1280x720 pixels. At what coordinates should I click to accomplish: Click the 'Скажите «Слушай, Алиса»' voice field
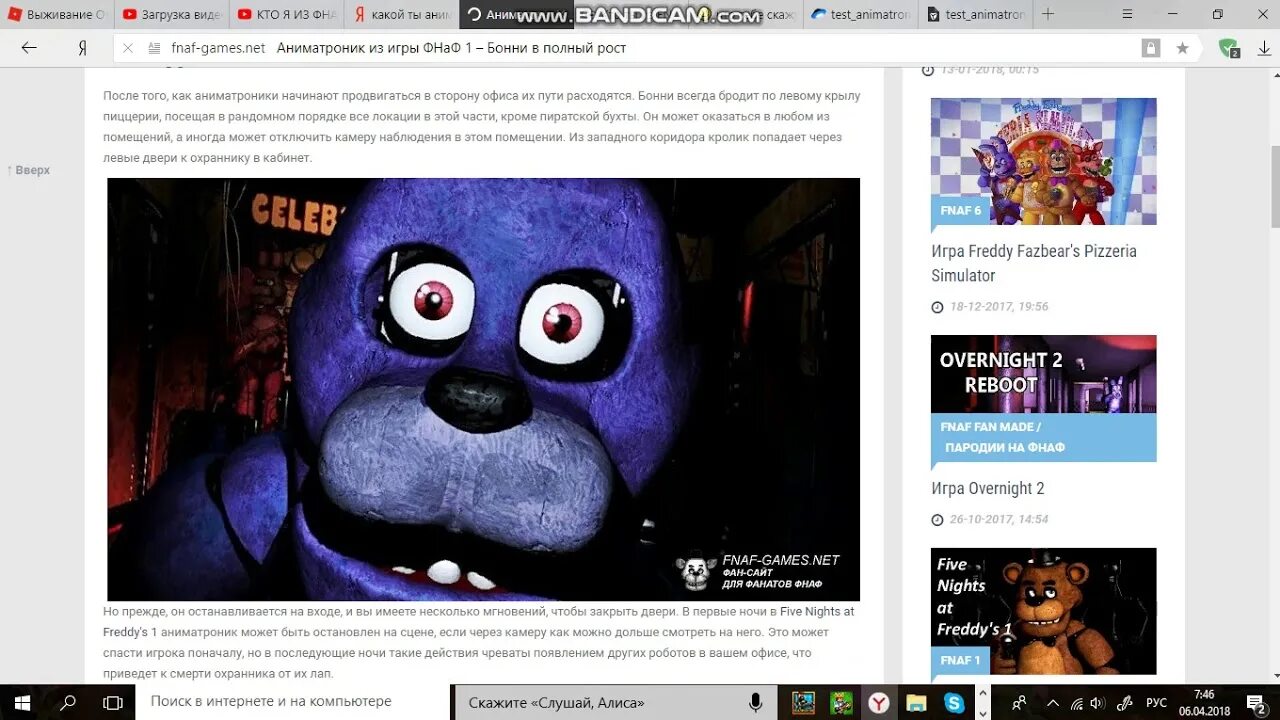coord(615,703)
